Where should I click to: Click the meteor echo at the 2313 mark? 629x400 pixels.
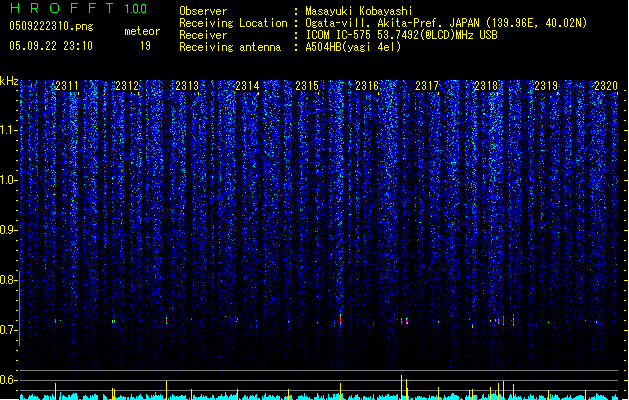(166, 320)
